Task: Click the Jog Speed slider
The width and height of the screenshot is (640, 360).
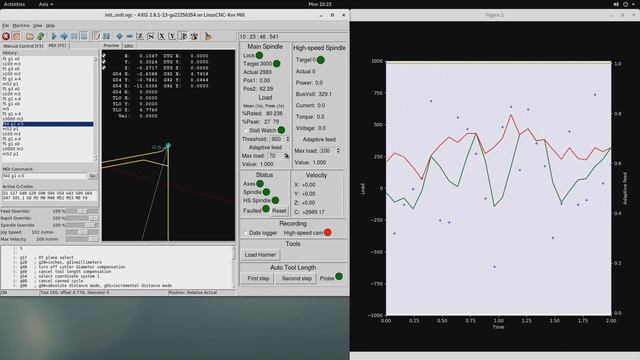Action: click(82, 232)
